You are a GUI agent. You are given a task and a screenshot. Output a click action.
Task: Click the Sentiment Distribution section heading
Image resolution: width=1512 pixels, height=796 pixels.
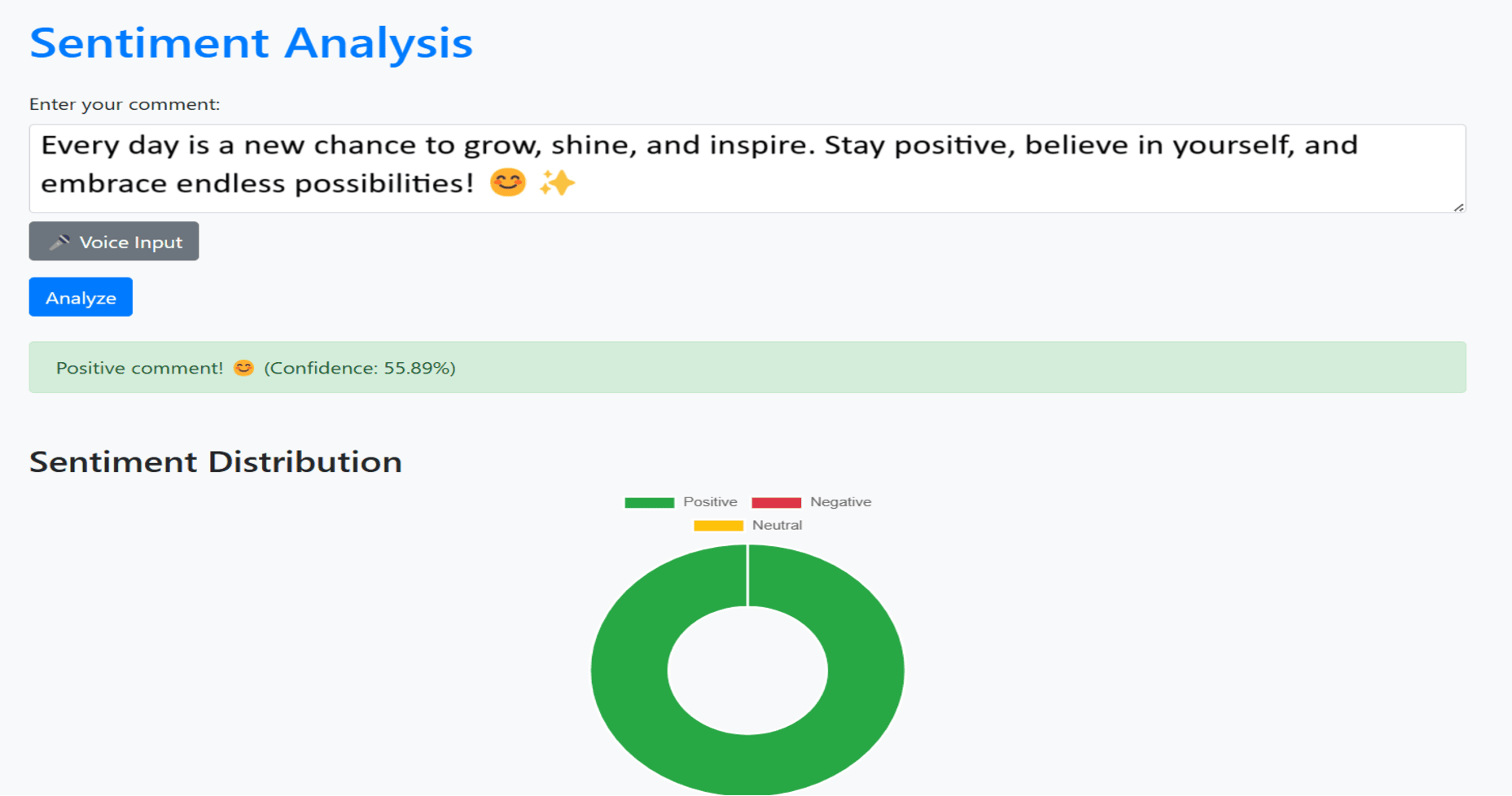pos(215,461)
